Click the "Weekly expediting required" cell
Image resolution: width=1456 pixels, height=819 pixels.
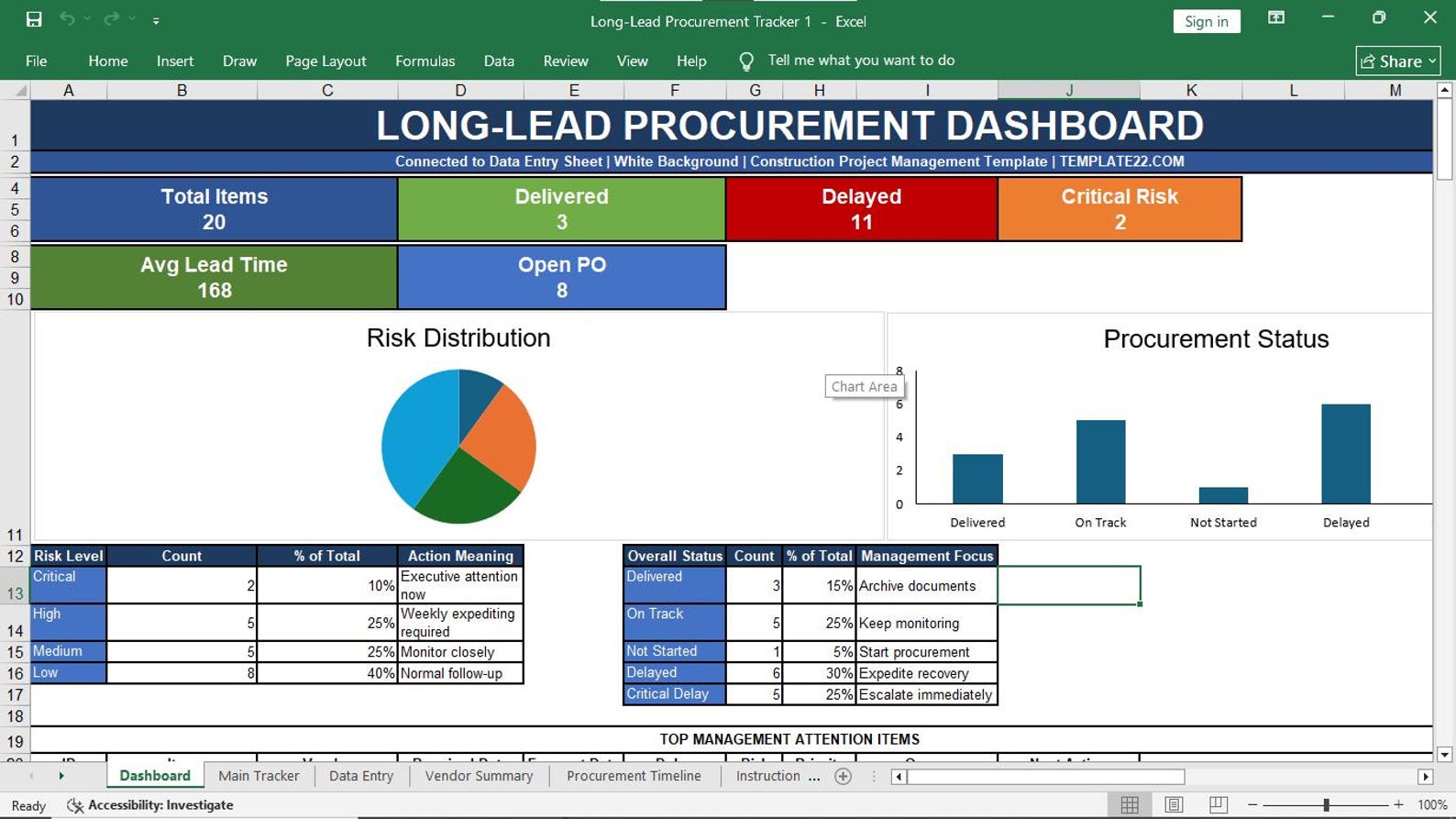(460, 623)
